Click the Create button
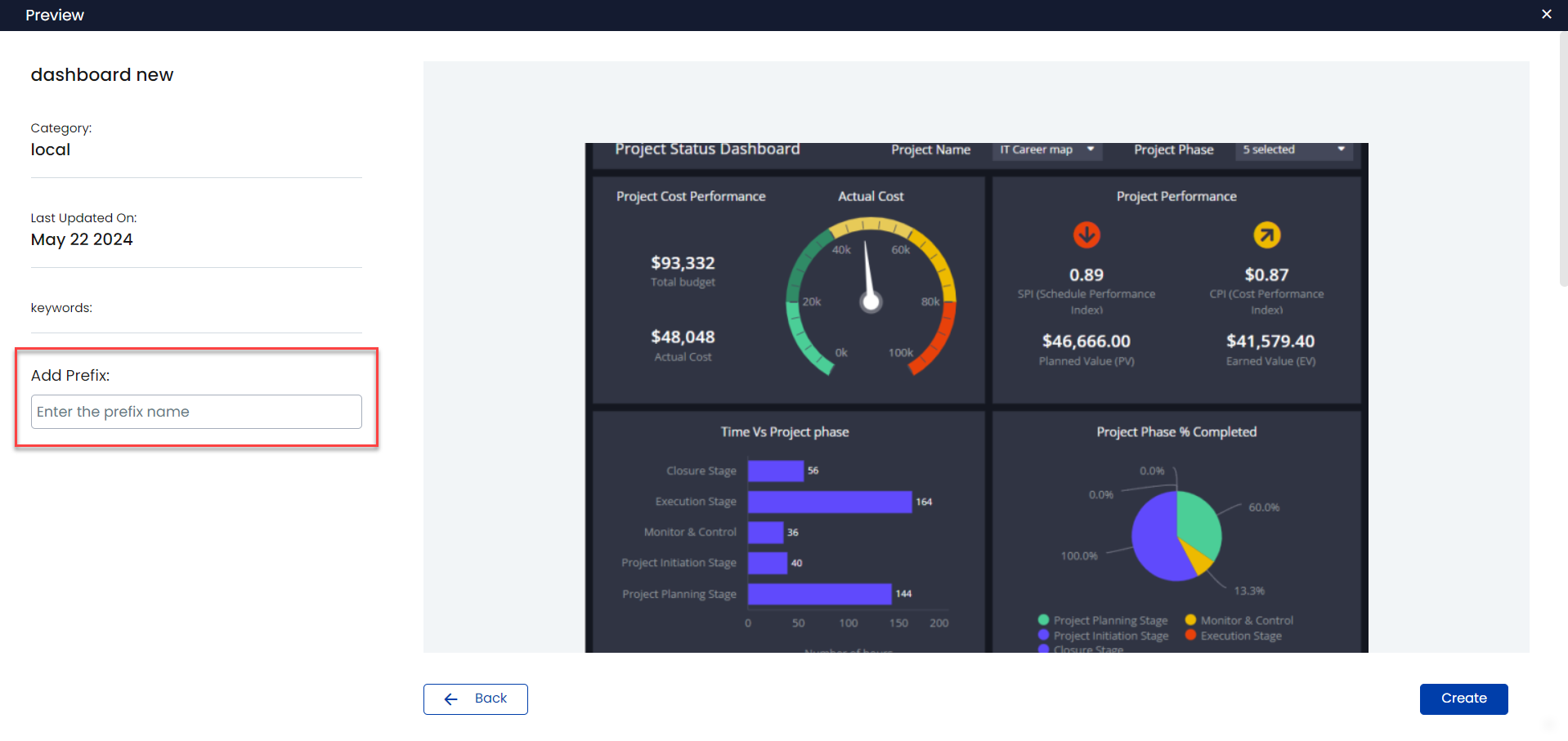 tap(1463, 699)
